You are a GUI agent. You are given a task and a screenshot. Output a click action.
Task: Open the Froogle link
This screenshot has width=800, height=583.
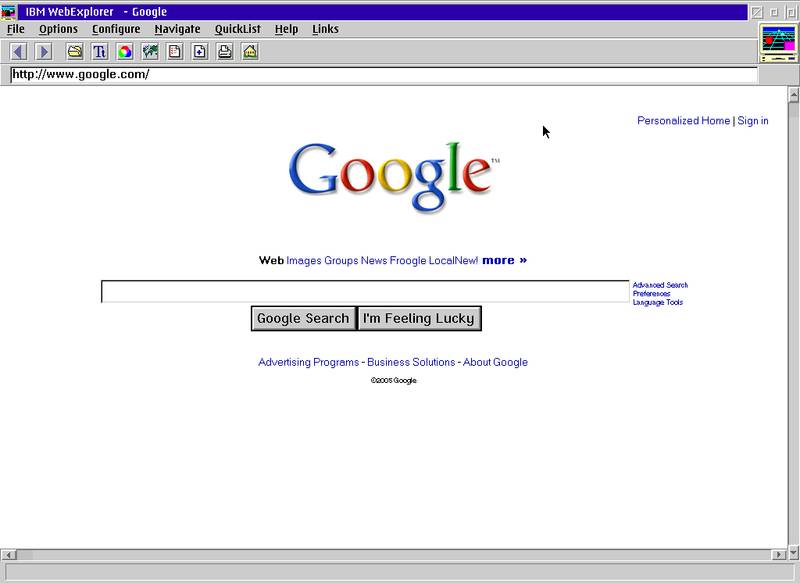(407, 261)
